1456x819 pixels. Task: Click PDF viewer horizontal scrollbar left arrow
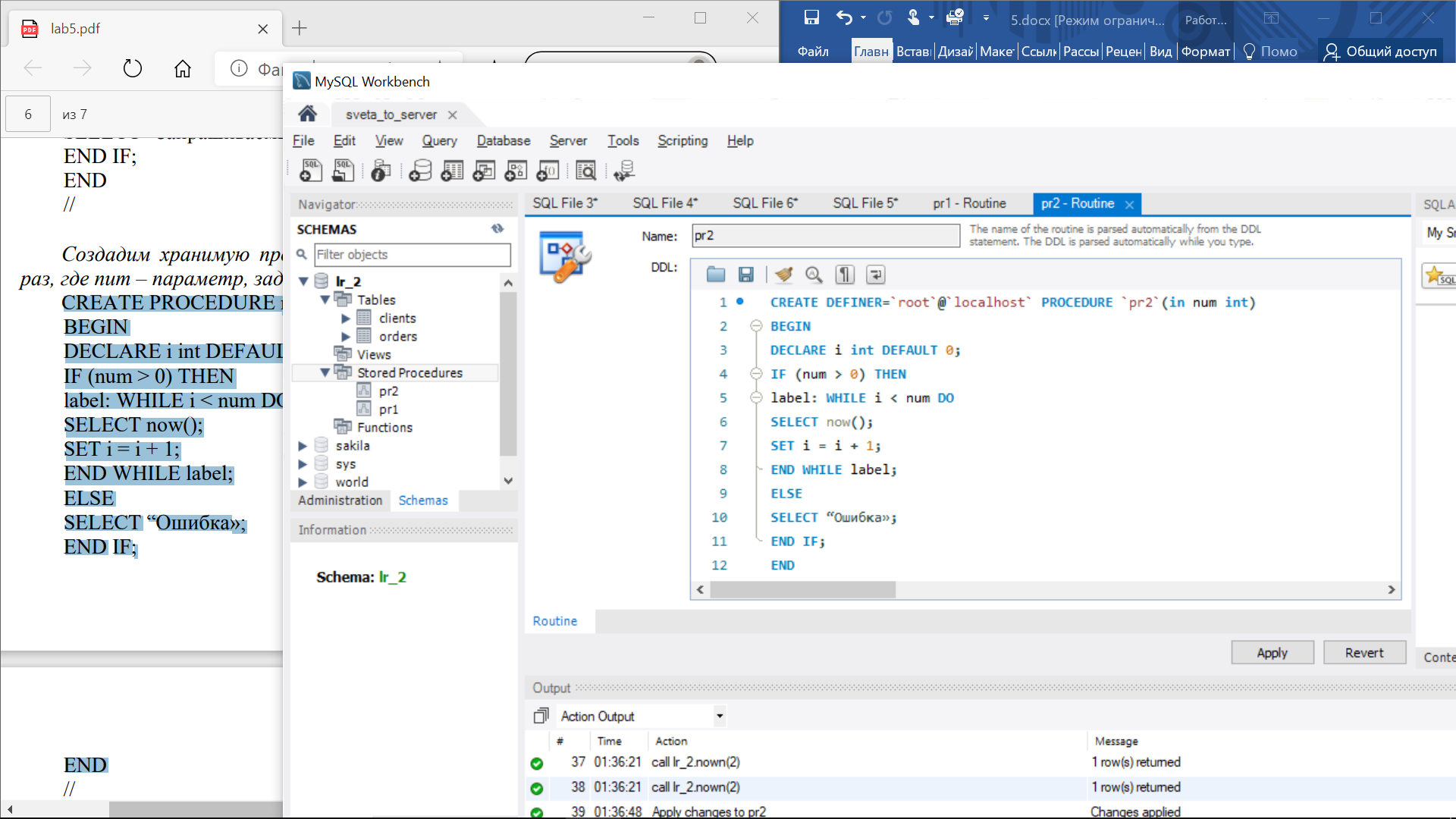point(10,809)
